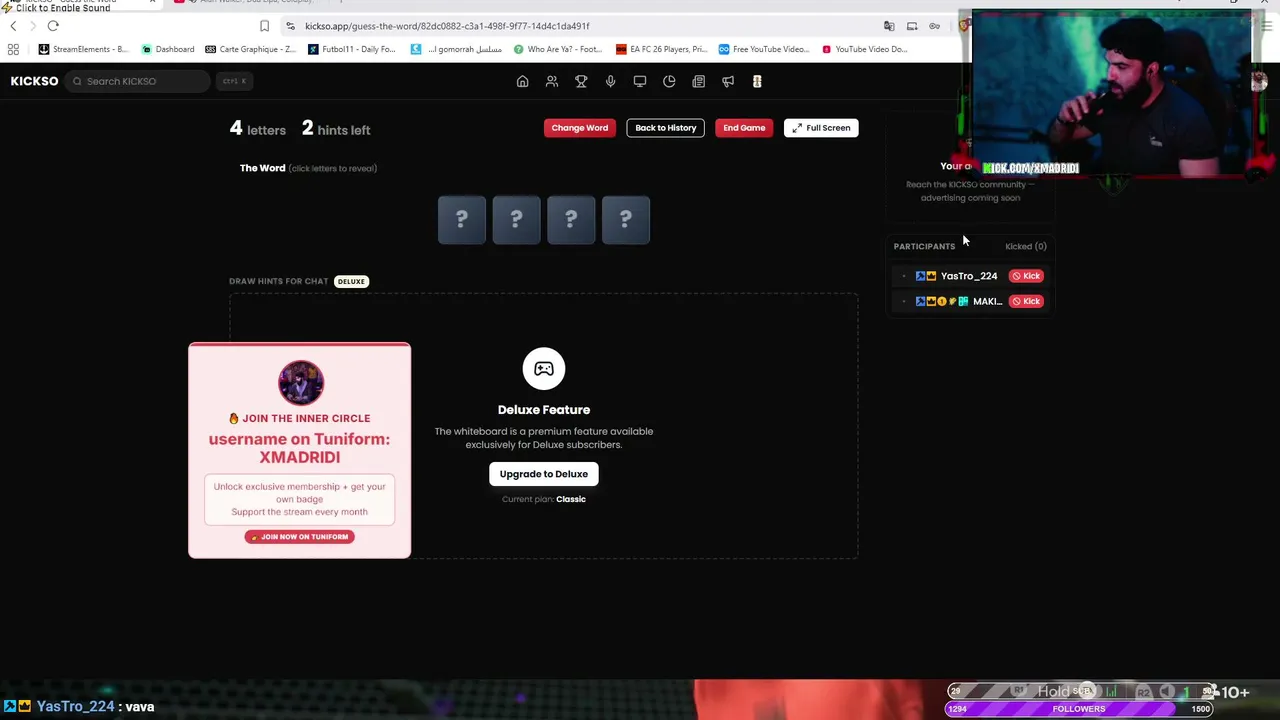This screenshot has width=1280, height=720.
Task: Click the Classic current plan label
Action: [571, 499]
